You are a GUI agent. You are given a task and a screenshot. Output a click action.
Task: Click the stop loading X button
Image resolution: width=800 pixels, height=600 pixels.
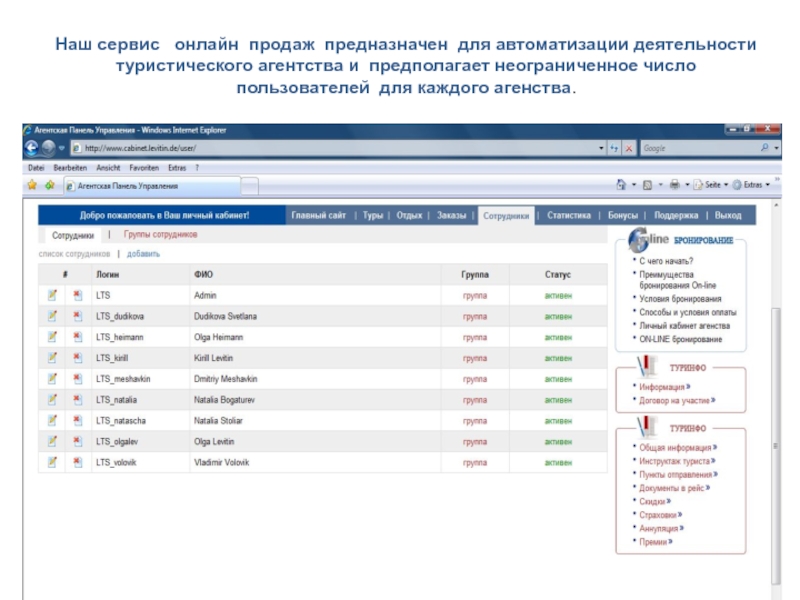coord(629,148)
